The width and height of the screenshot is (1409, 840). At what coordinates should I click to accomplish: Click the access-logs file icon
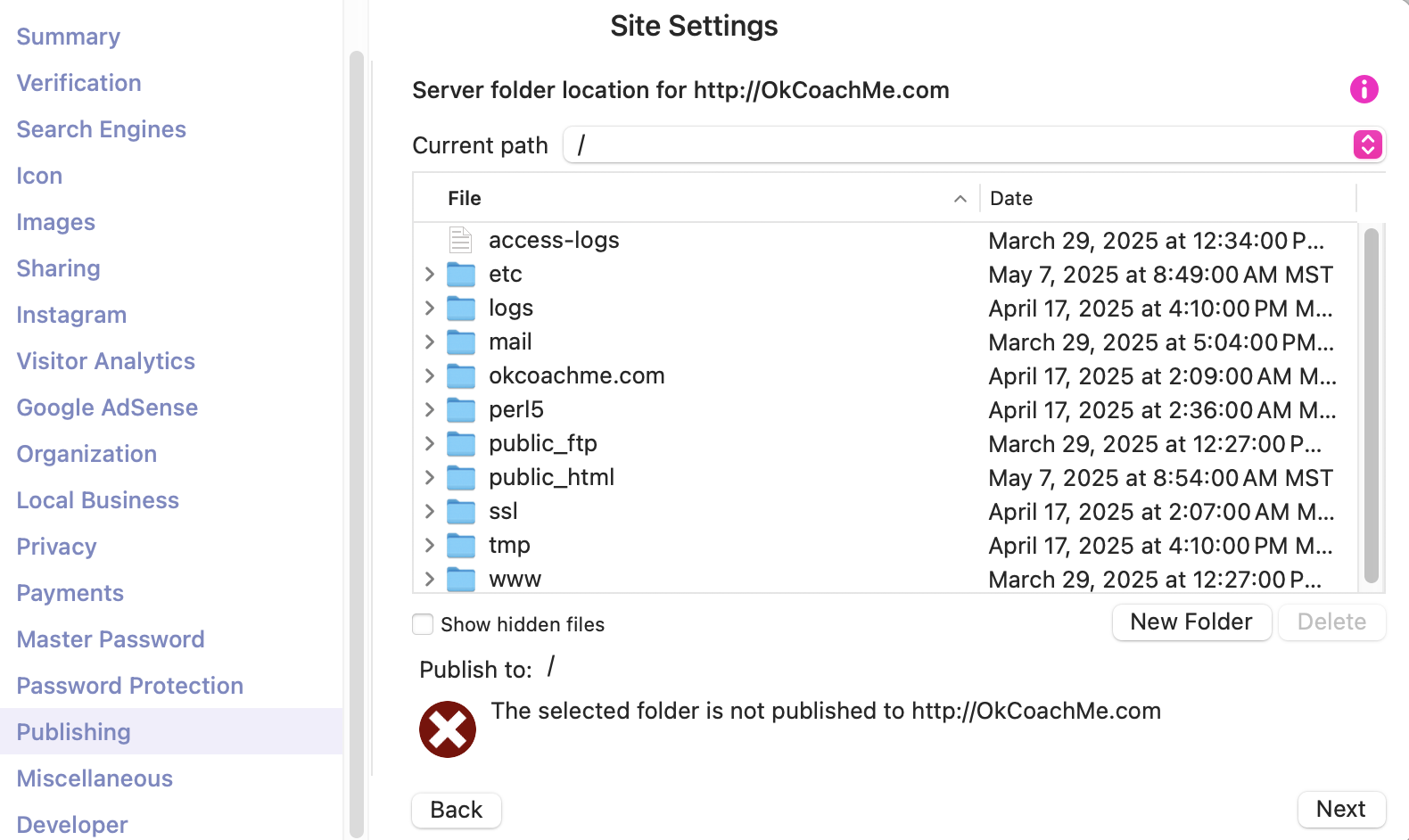(x=460, y=240)
